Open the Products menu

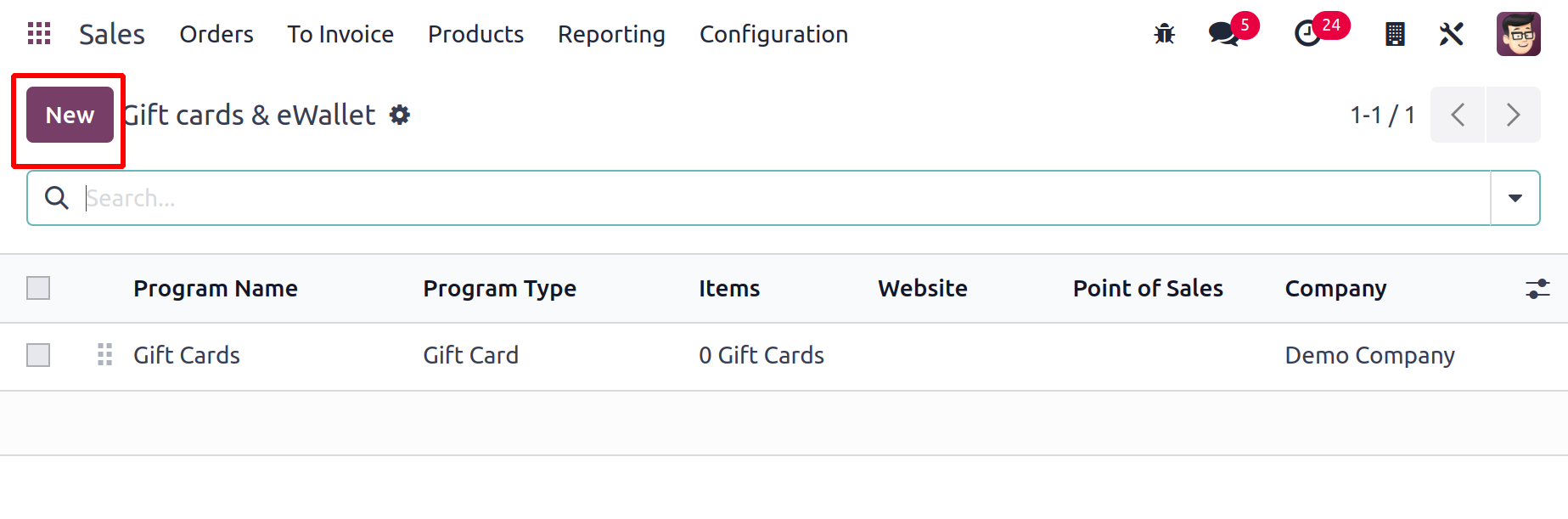475,34
